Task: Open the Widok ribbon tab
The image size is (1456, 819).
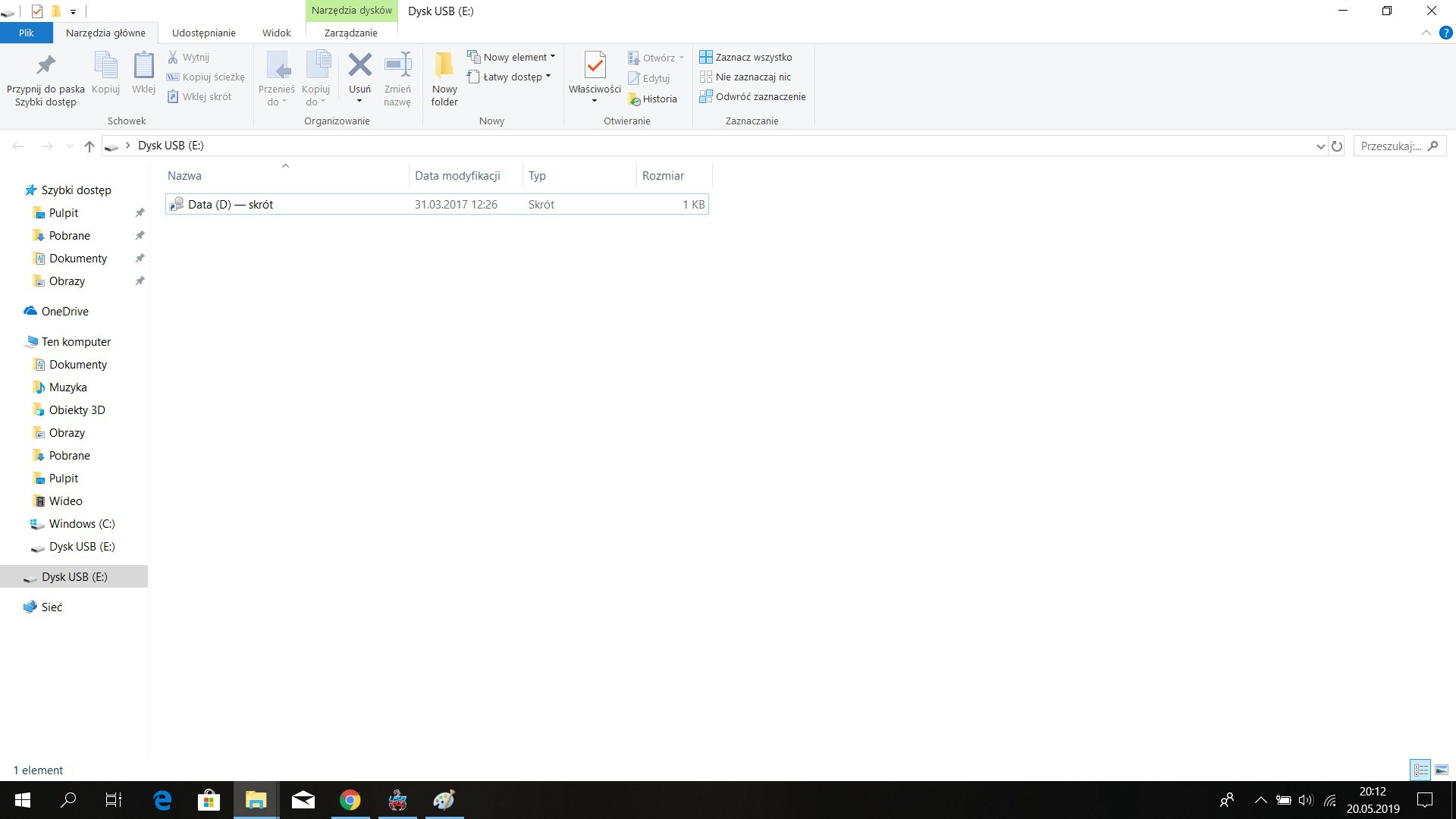Action: click(276, 33)
